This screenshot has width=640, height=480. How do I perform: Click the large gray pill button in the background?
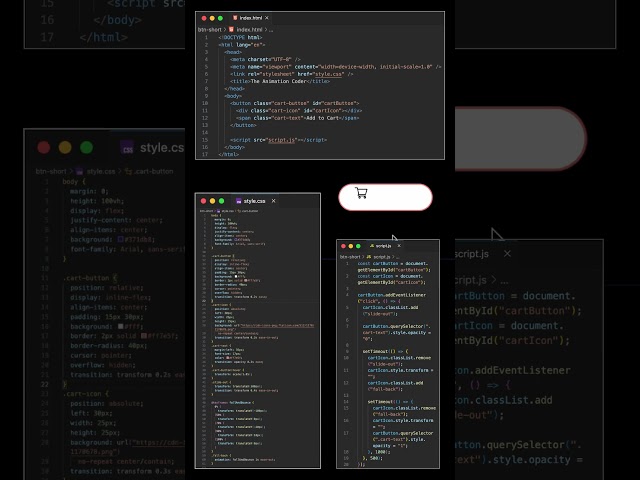coord(520,139)
